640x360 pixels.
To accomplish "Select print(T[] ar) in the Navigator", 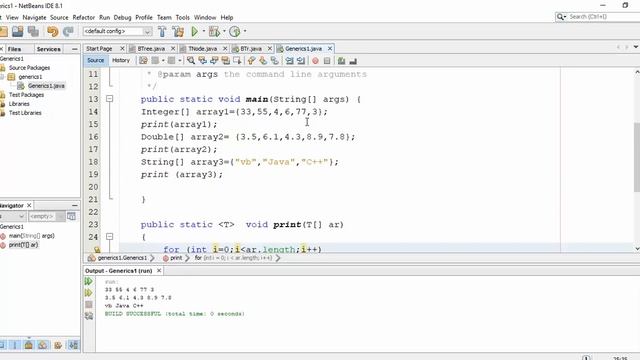I will tap(23, 245).
